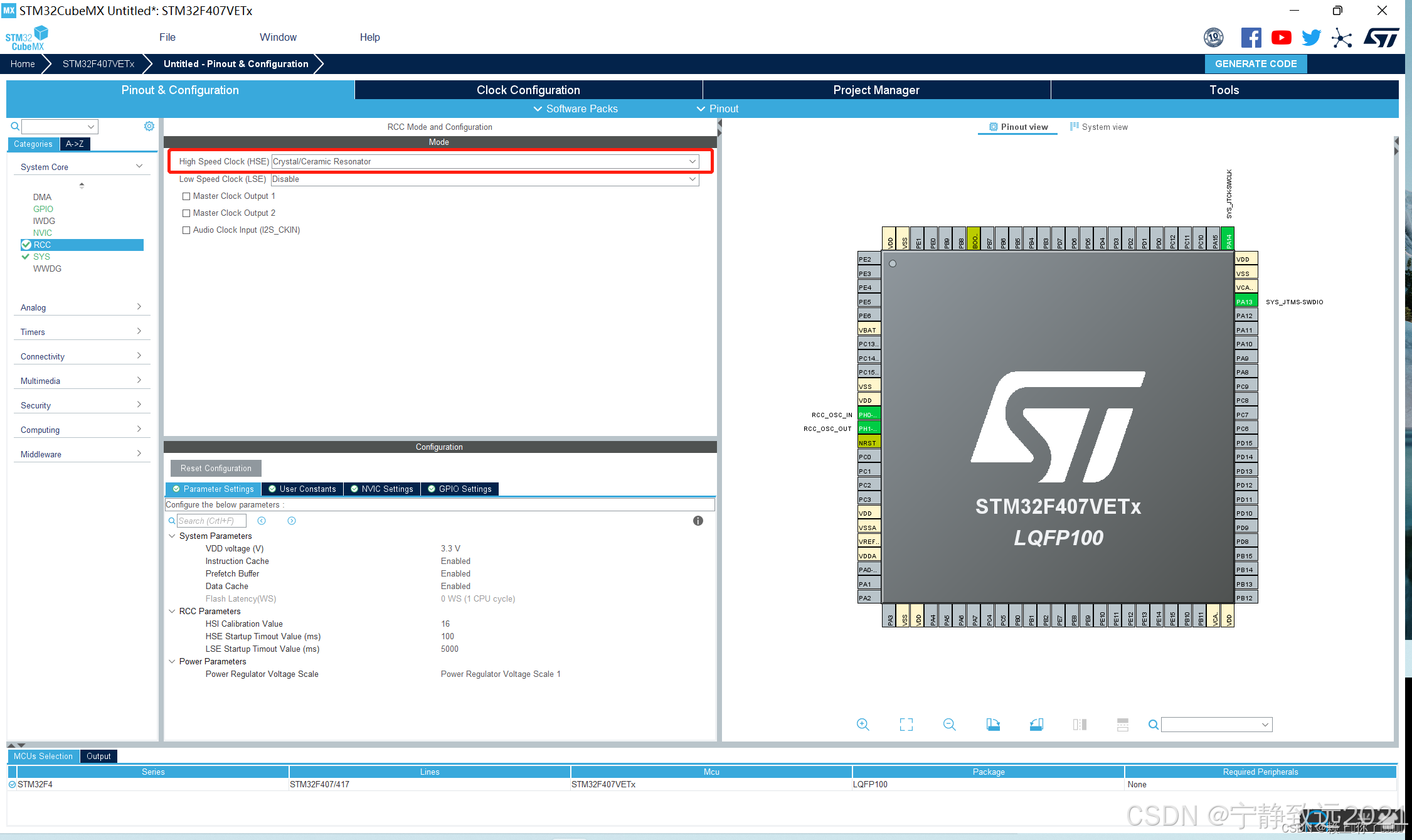Rotate the chip counter-clockwise
This screenshot has height=840, width=1412.
(x=1036, y=725)
